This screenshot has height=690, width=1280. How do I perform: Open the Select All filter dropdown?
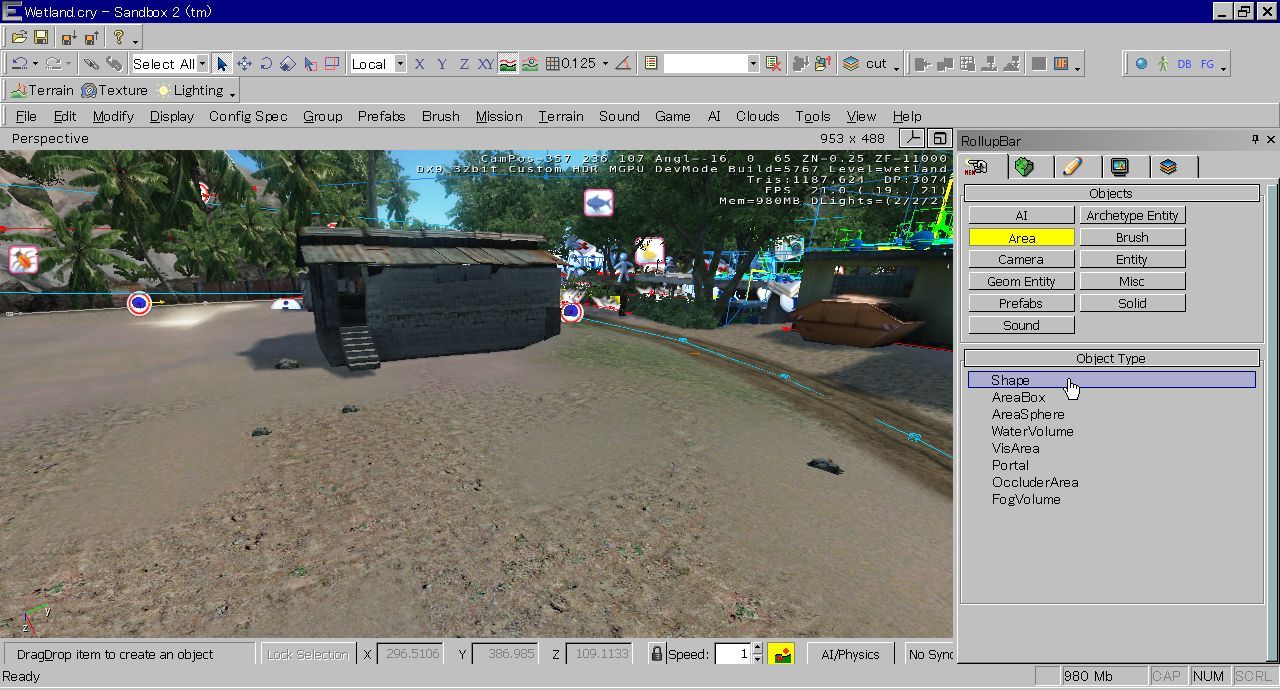click(x=202, y=63)
